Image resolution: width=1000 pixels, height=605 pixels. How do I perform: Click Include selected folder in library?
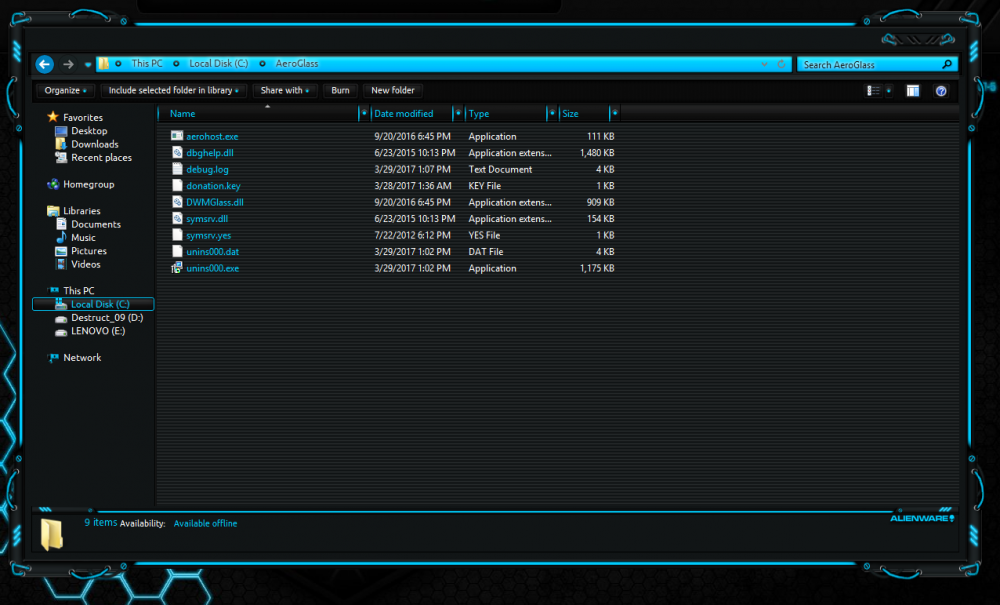[x=173, y=90]
